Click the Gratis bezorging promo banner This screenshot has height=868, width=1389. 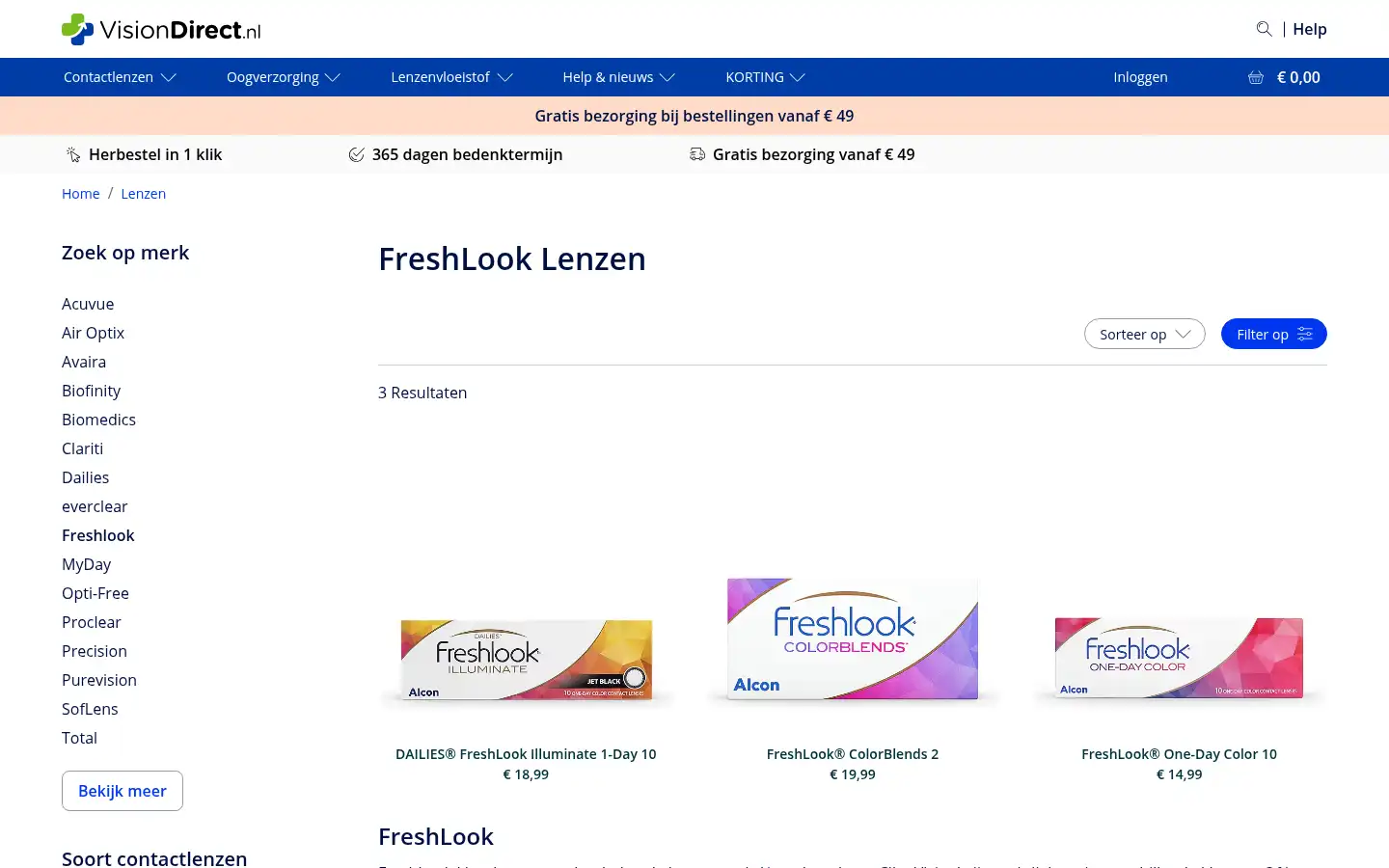click(694, 116)
